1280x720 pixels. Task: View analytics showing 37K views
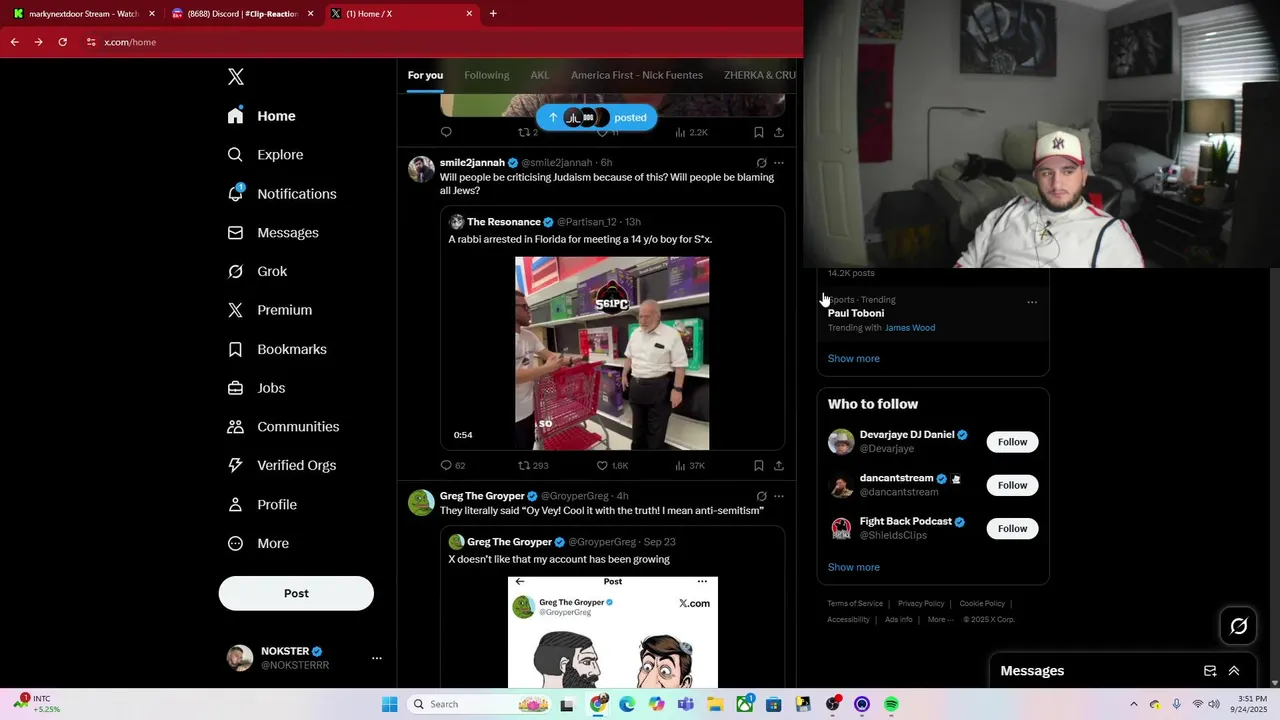[690, 465]
